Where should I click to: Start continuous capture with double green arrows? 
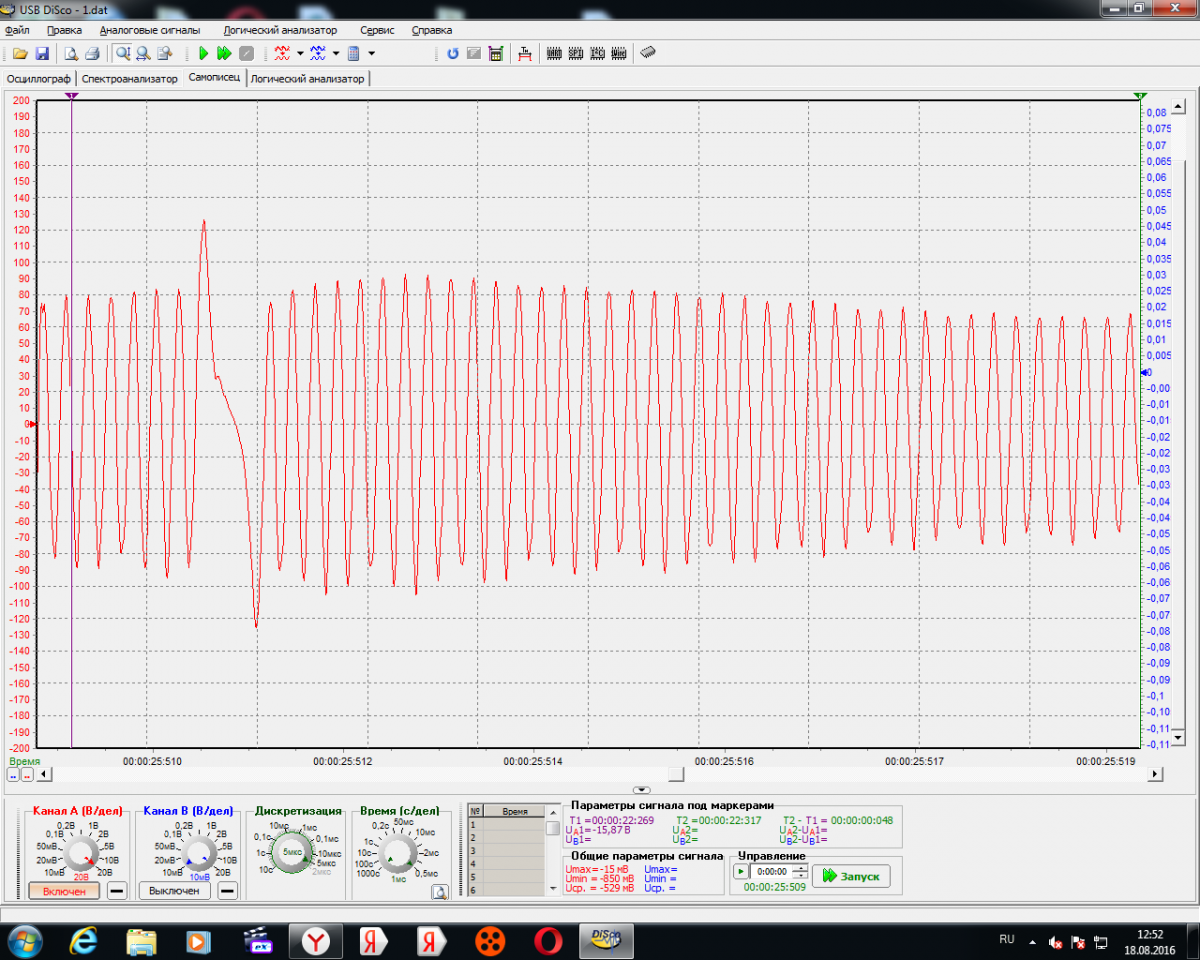(224, 53)
